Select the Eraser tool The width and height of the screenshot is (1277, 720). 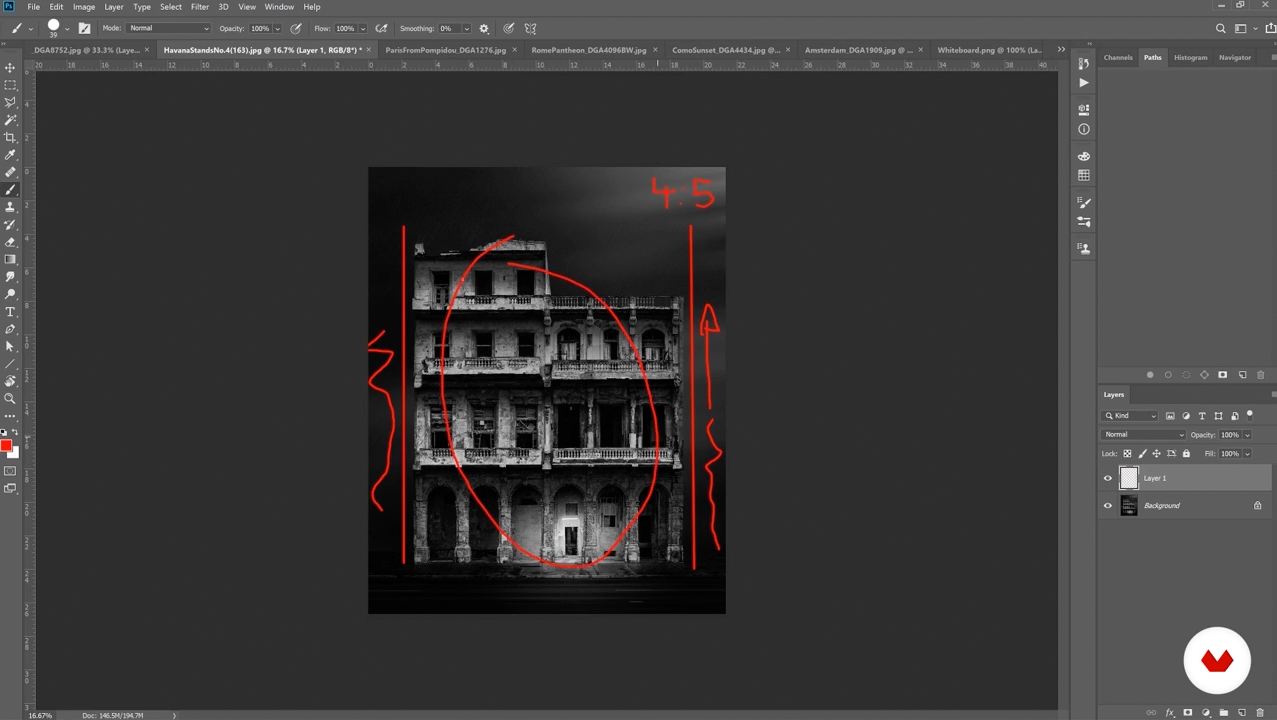tap(10, 242)
